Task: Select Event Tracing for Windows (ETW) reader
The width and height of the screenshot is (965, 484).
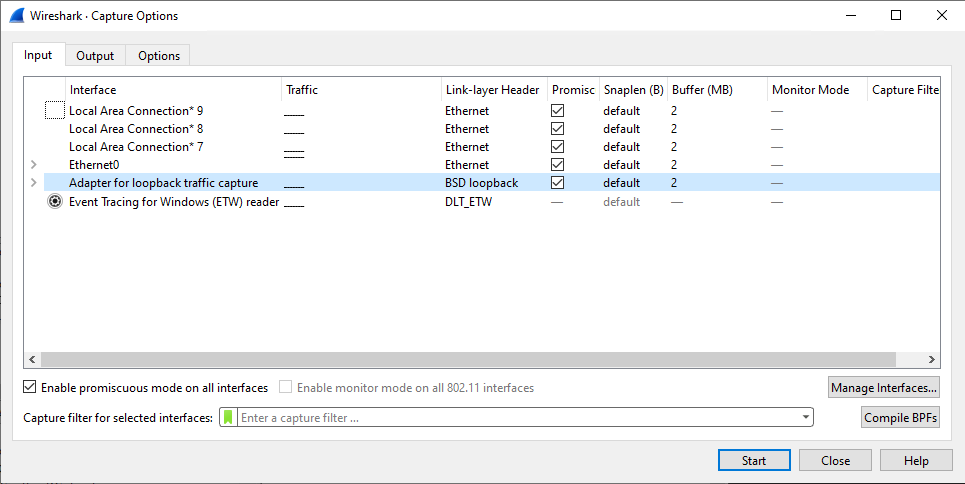Action: [174, 202]
